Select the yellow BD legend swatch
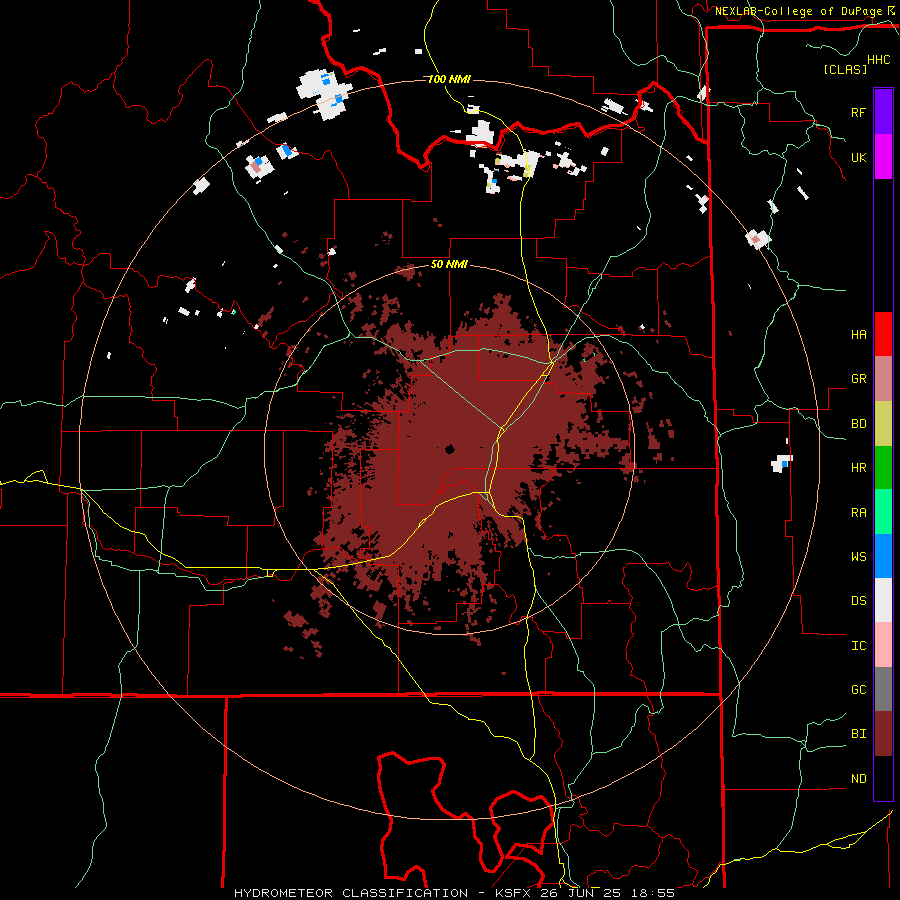This screenshot has width=900, height=900. point(883,424)
